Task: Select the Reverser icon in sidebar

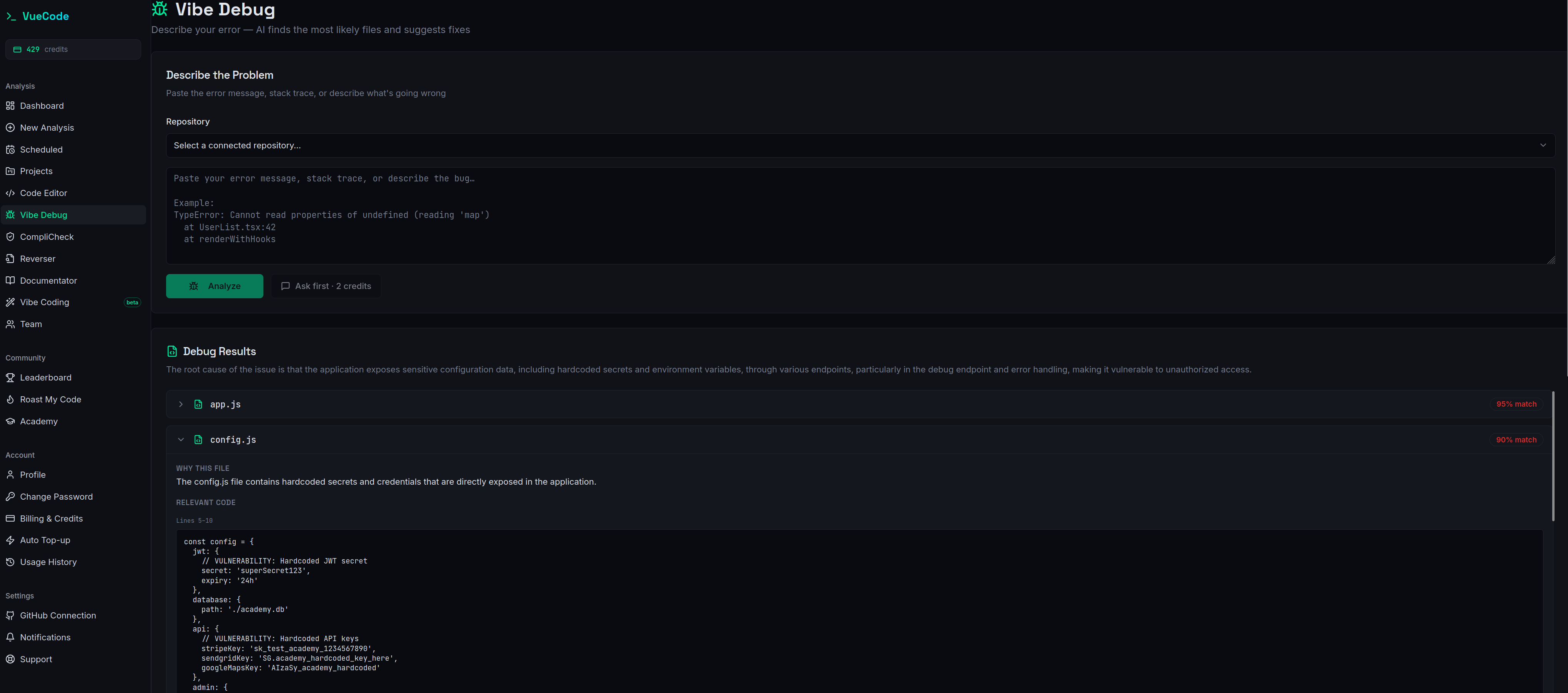Action: (10, 258)
